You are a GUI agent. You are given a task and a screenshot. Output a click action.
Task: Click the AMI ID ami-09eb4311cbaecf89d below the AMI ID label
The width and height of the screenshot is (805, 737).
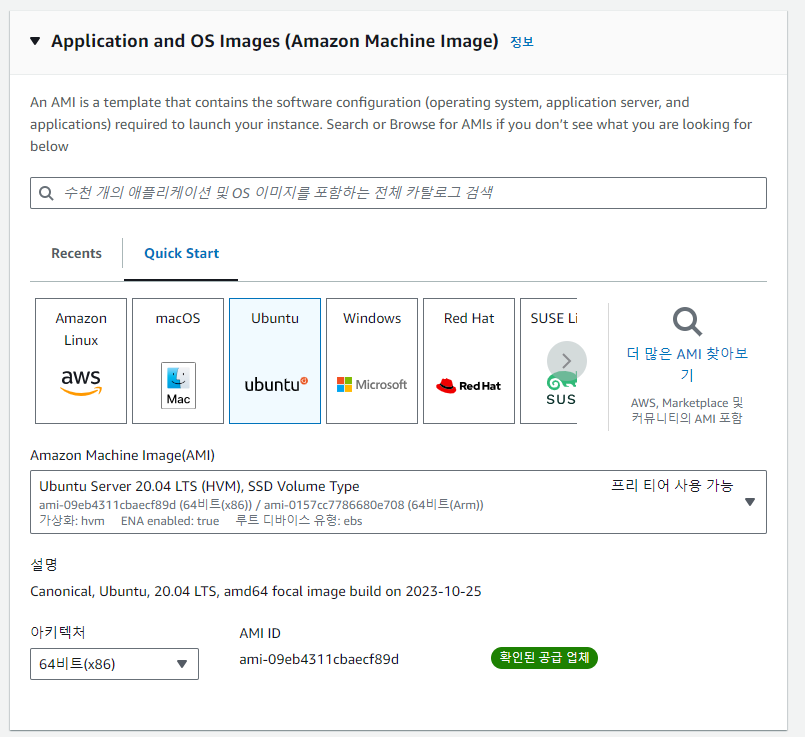pyautogui.click(x=319, y=659)
